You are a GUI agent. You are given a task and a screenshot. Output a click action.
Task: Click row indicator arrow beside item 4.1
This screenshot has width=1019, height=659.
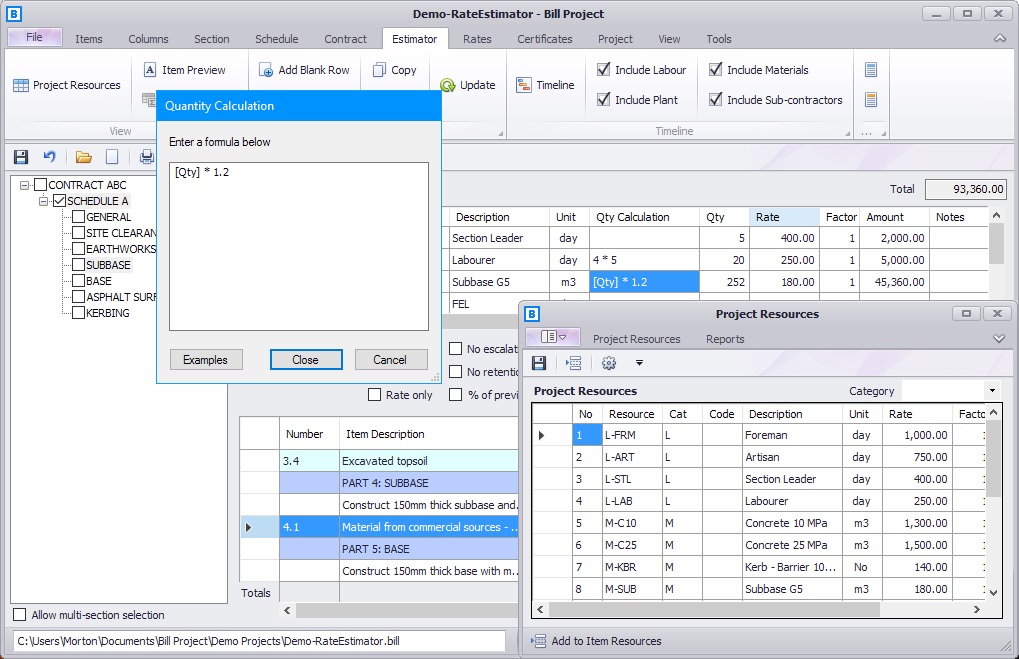[x=248, y=527]
